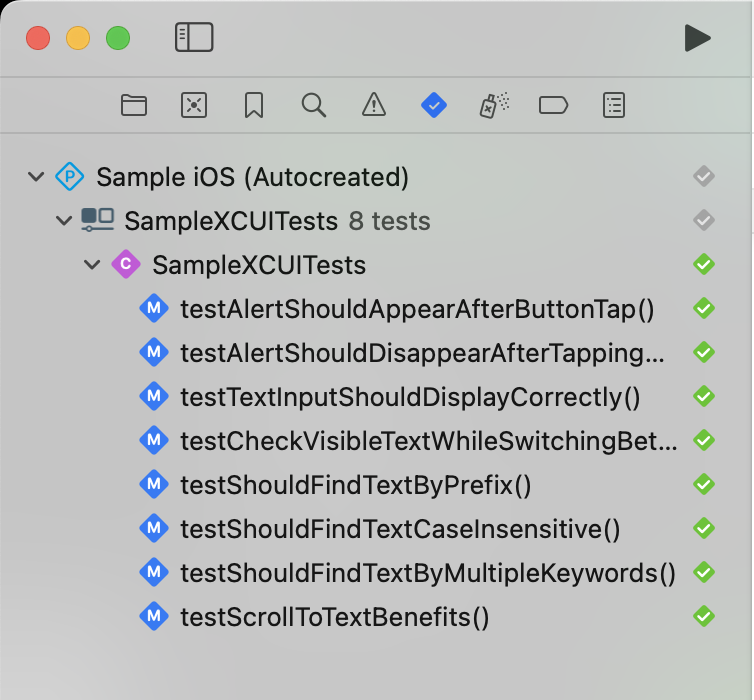Viewport: 754px width, 700px height.
Task: Open the Debug navigator spray icon
Action: [494, 105]
